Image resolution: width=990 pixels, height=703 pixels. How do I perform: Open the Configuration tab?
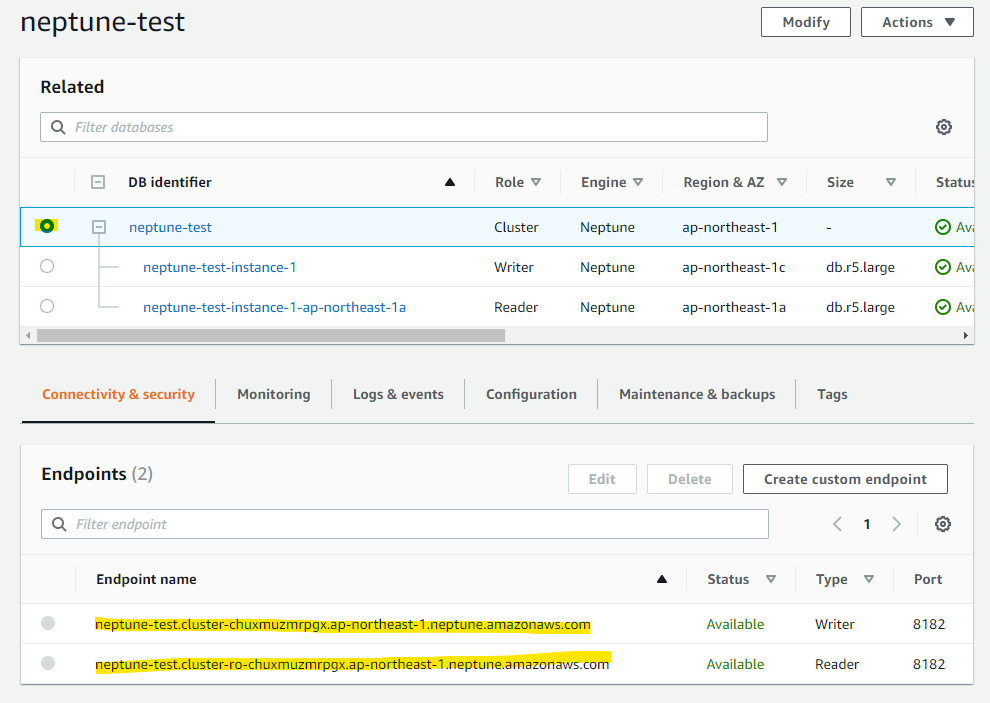[531, 394]
